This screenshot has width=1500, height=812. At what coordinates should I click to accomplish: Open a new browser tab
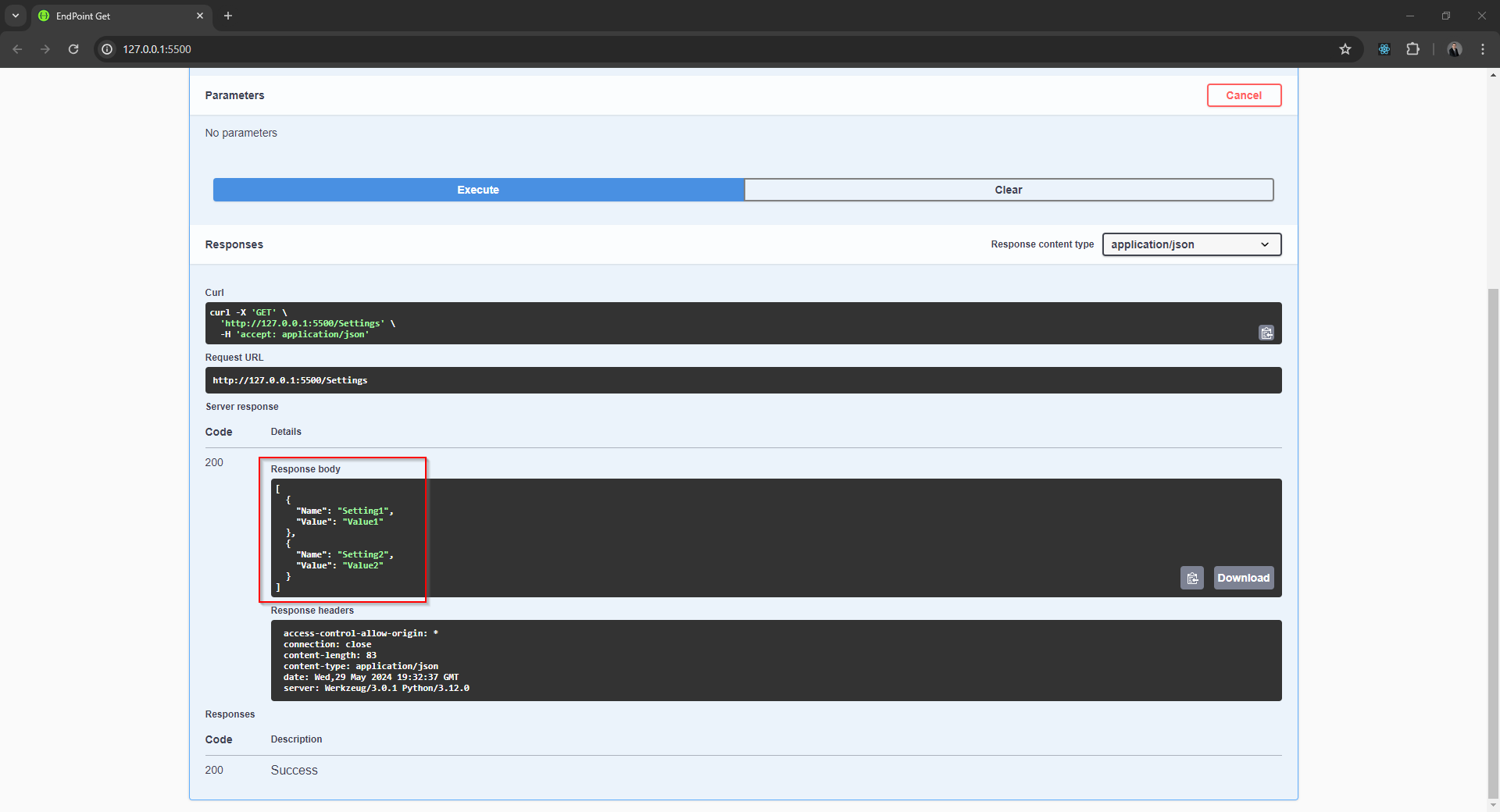pos(228,16)
